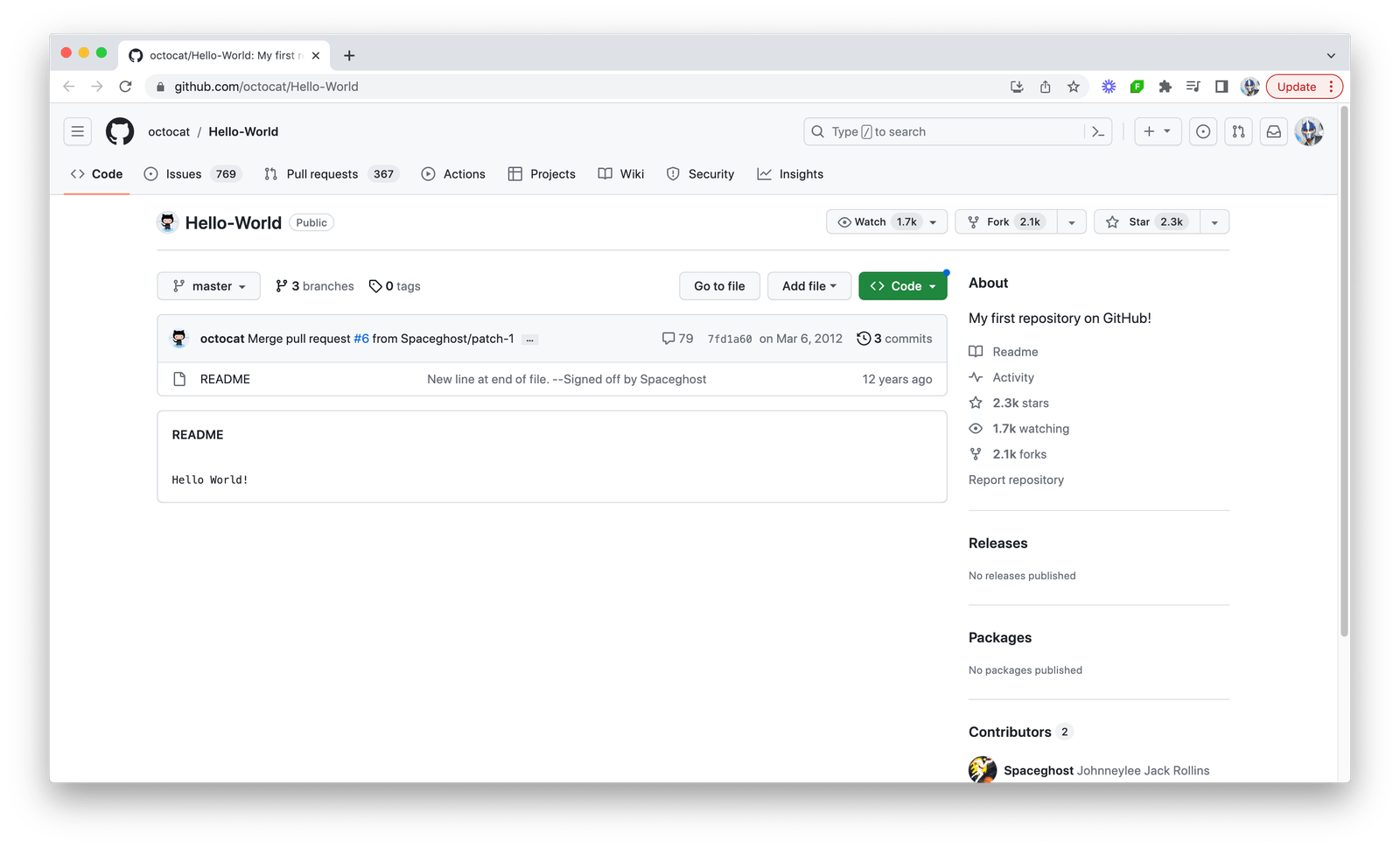Viewport: 1400px width, 848px height.
Task: Click the page vertical scrollbar
Action: pyautogui.click(x=1344, y=371)
